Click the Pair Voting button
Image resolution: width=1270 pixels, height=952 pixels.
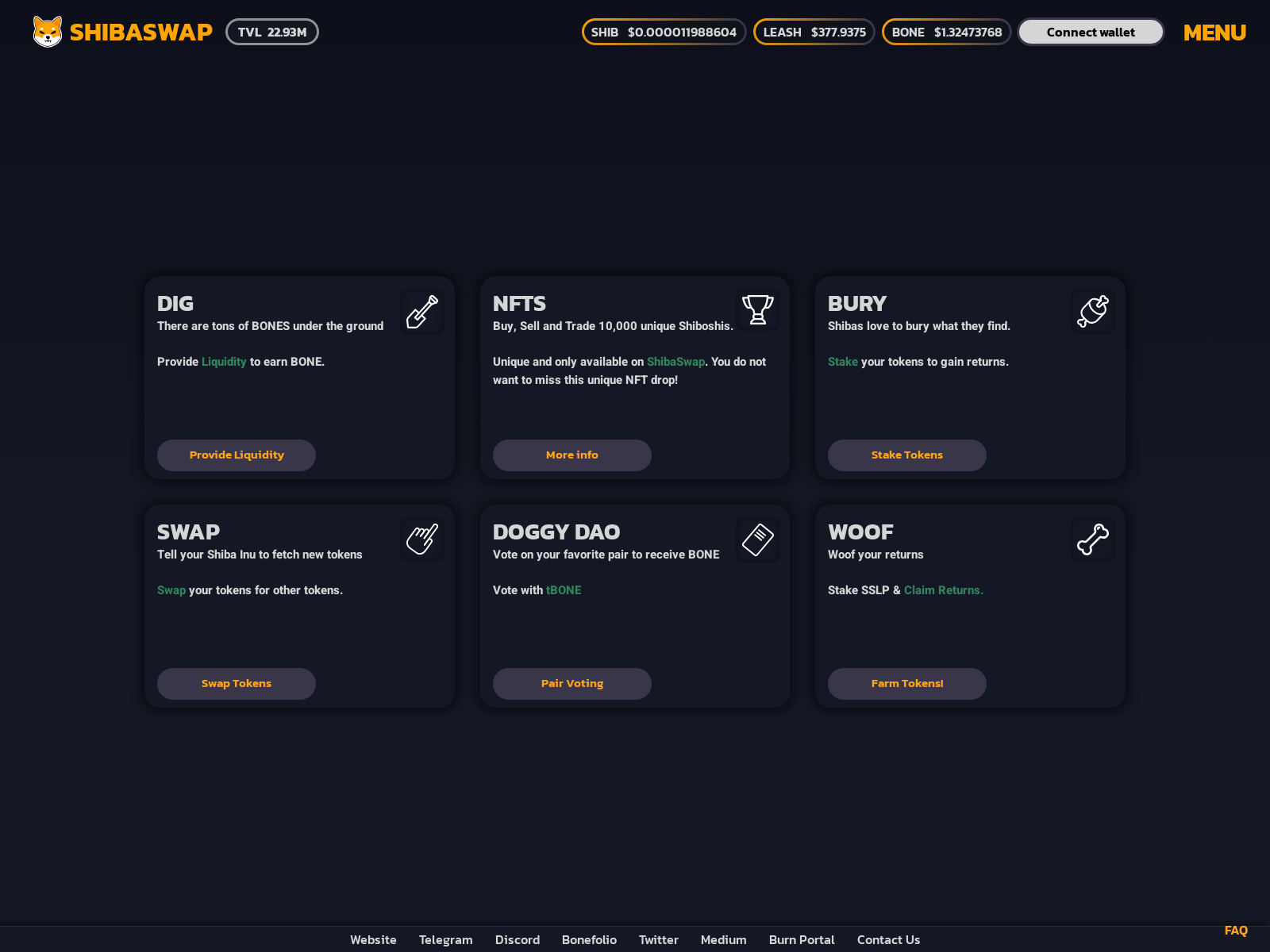click(x=572, y=684)
